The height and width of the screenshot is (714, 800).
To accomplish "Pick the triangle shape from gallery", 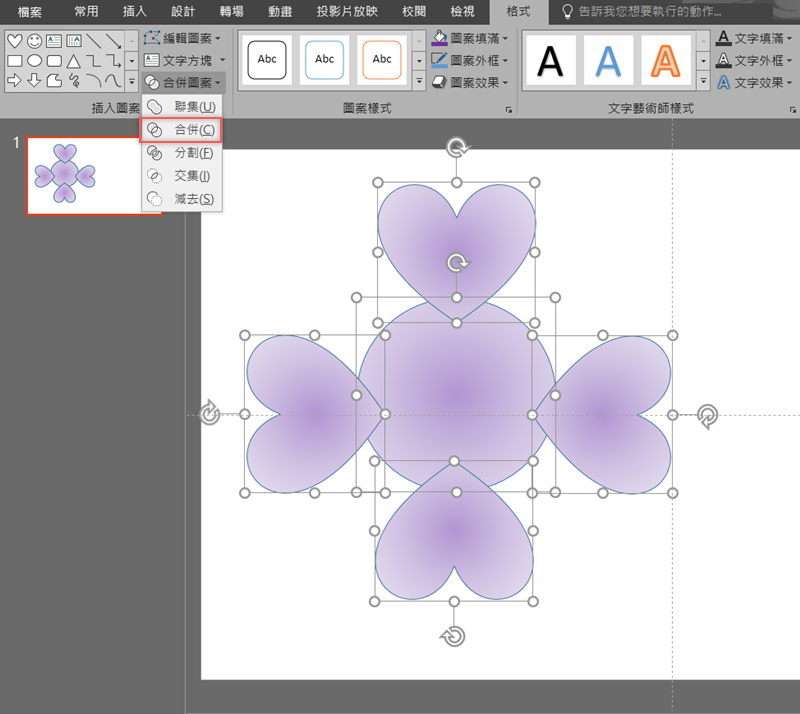I will click(73, 61).
